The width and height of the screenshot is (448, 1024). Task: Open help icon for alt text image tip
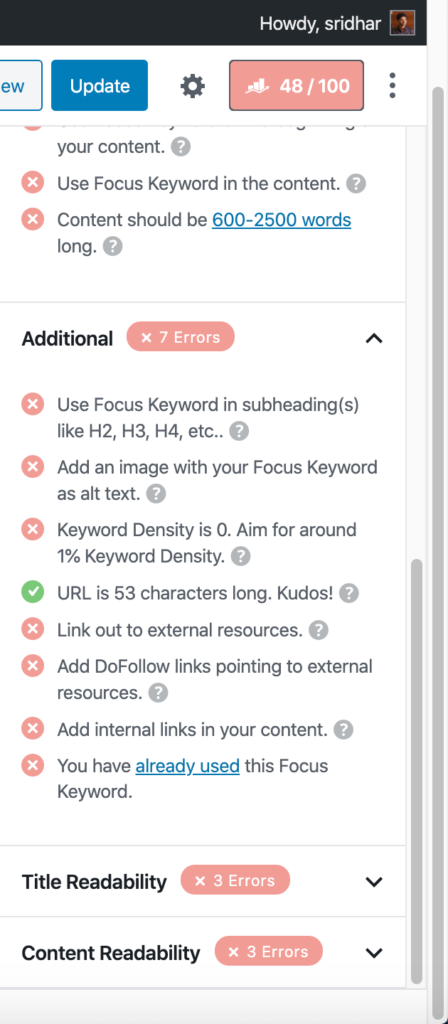(x=155, y=494)
